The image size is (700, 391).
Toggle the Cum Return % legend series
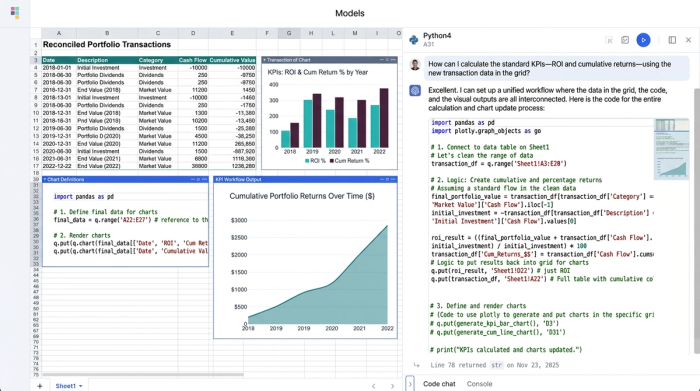350,161
